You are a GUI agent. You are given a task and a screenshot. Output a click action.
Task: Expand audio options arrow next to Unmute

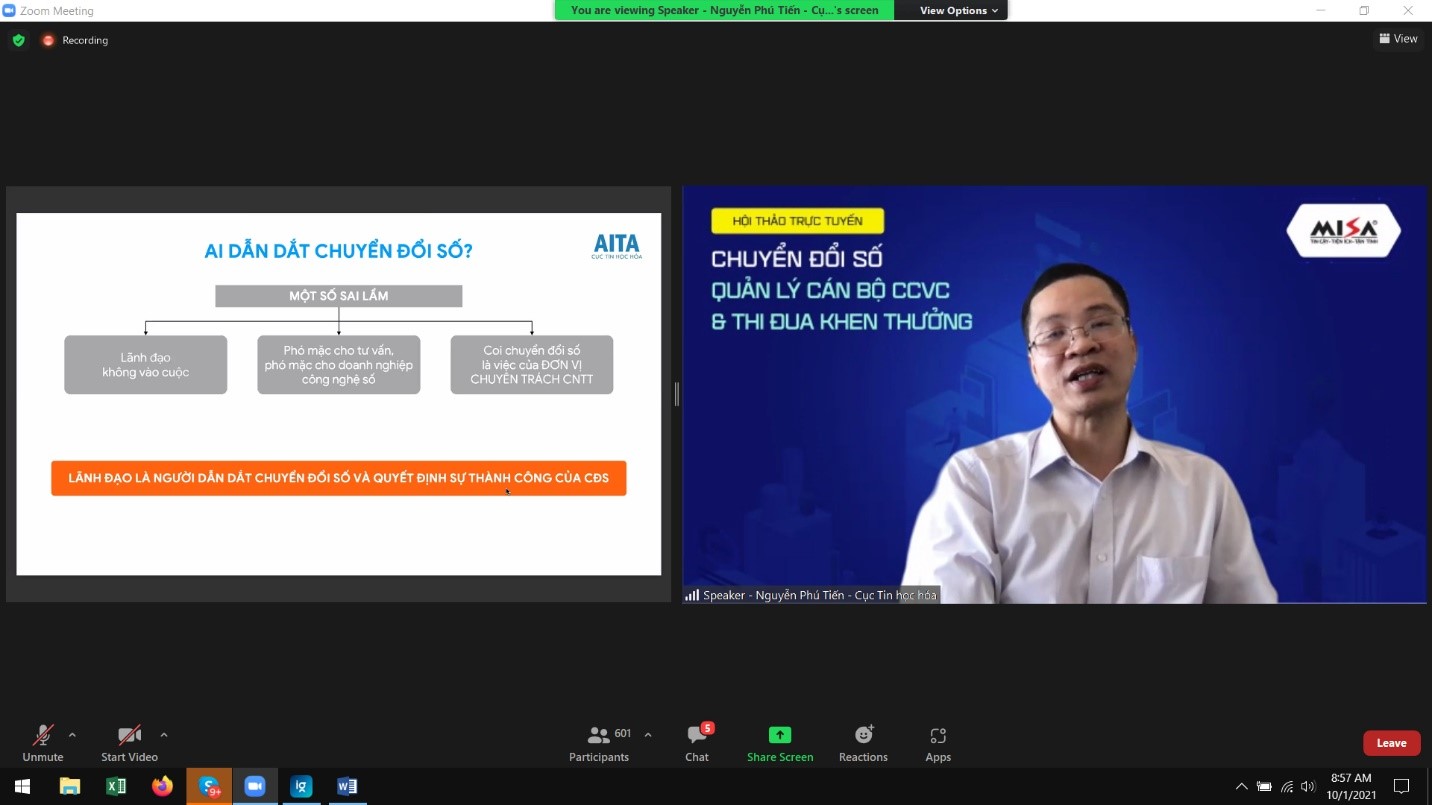click(72, 735)
